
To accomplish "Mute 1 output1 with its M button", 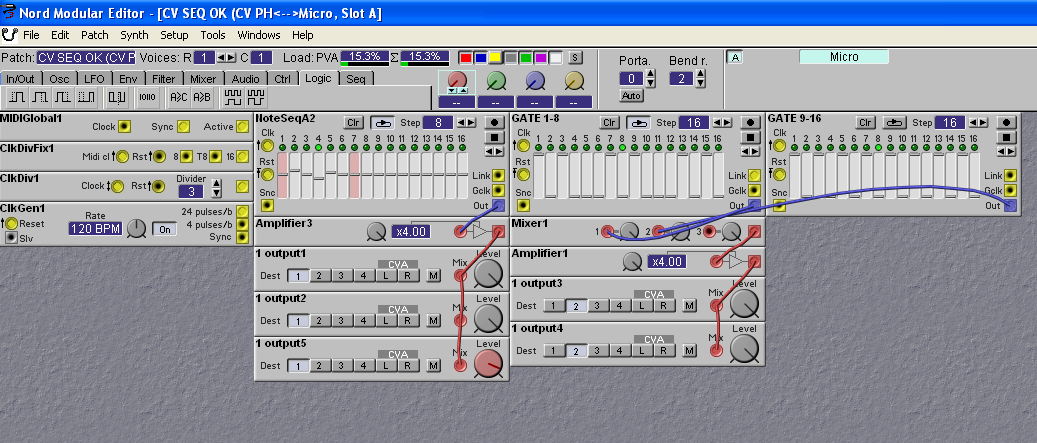I will point(434,276).
